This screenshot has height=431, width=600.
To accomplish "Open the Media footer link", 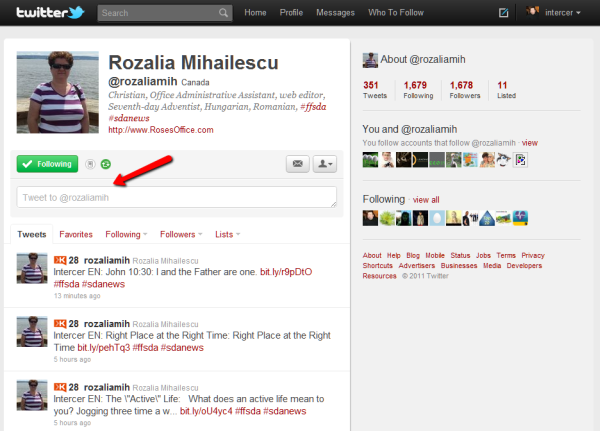I will 492,266.
